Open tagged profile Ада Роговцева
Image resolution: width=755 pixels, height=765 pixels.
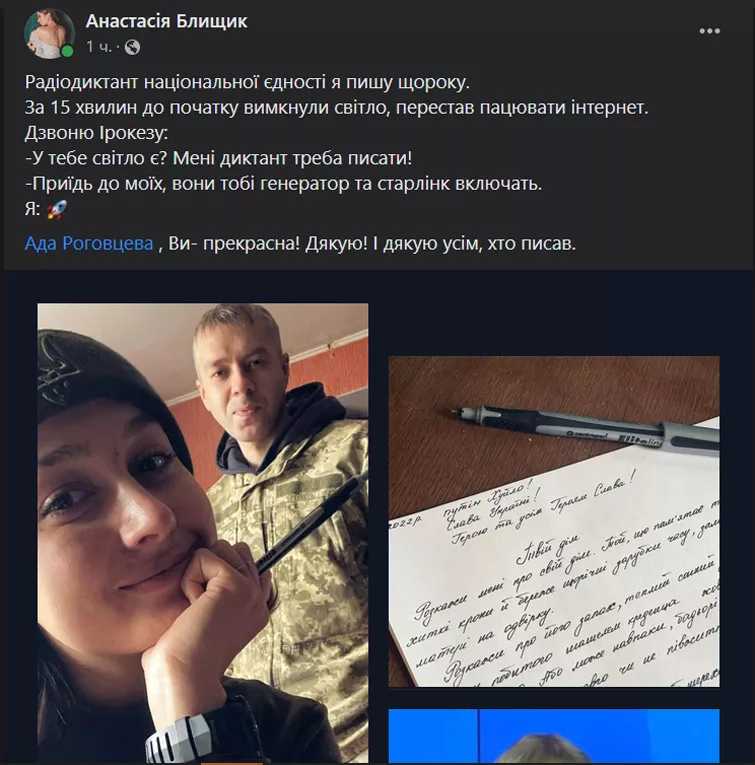pos(89,243)
